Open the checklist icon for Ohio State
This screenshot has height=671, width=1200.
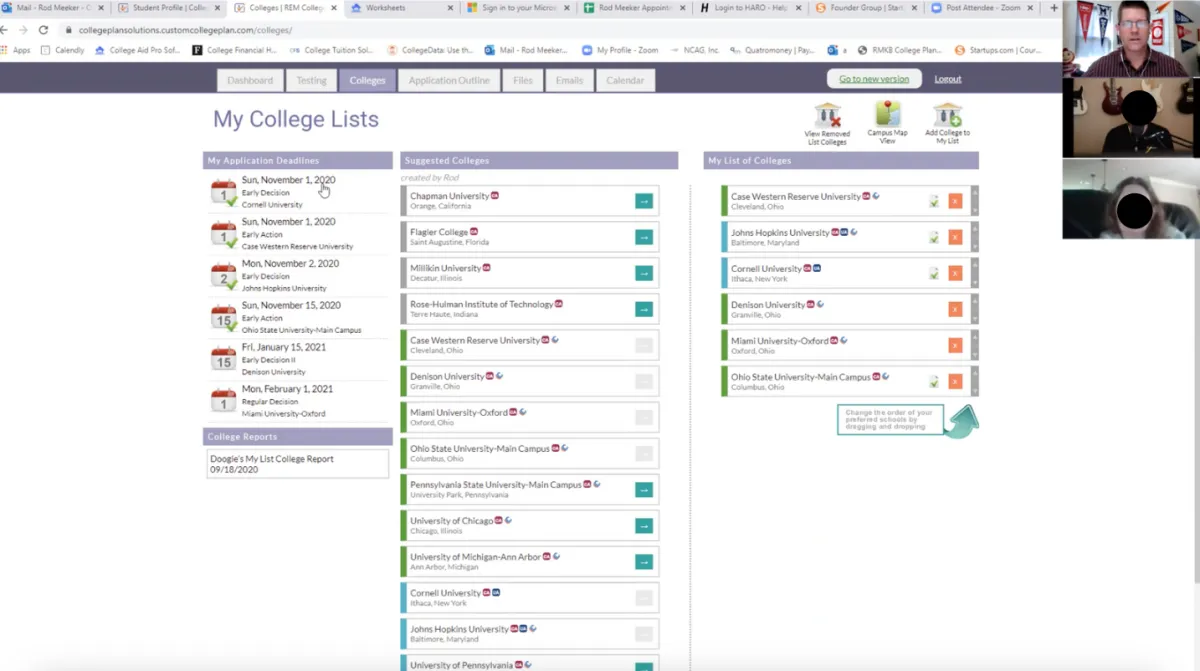click(x=934, y=381)
